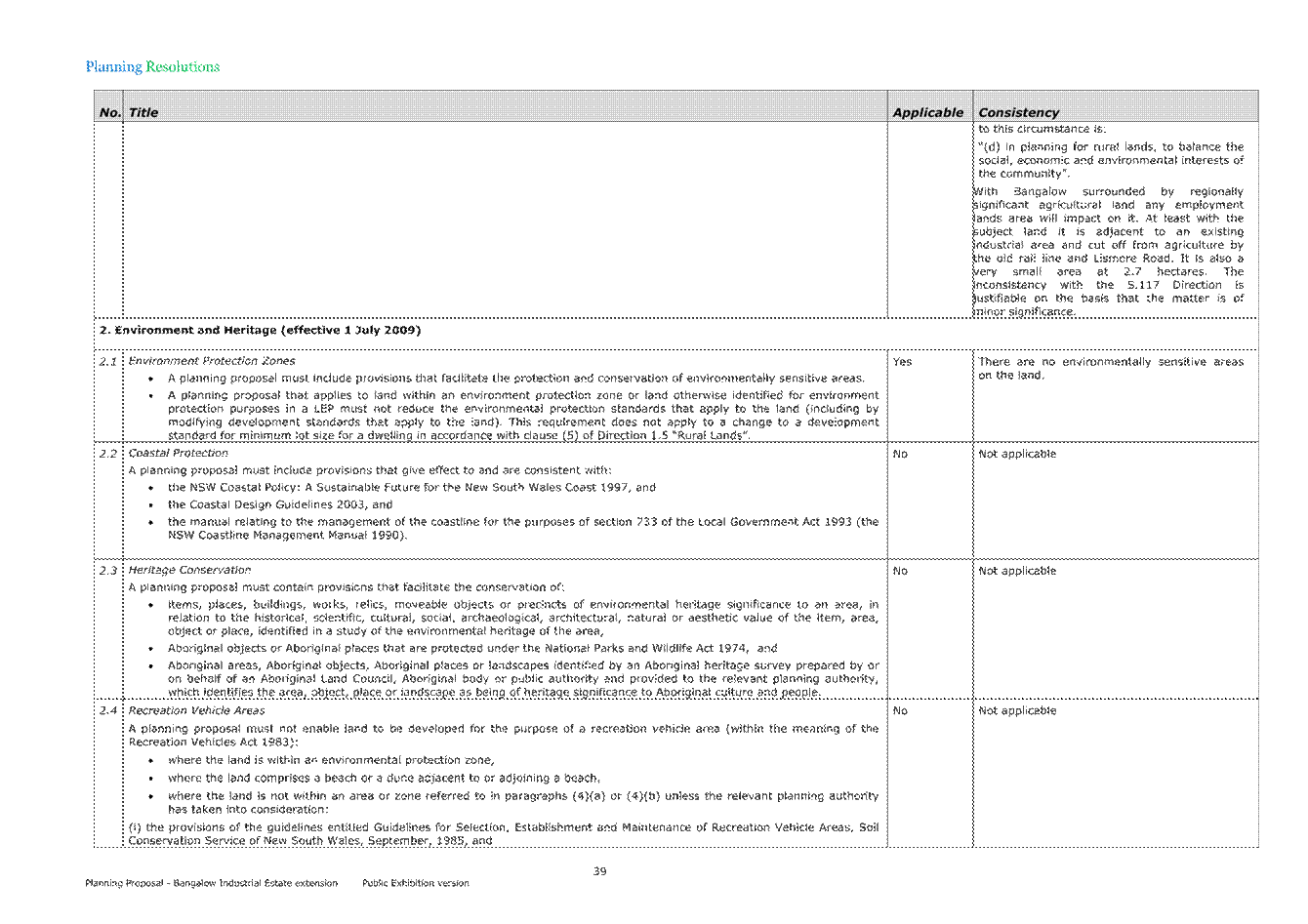Click the 'With Bangalow surrounded by regionally' paragraph
Screen dimensions: 1308x924
point(1109,252)
